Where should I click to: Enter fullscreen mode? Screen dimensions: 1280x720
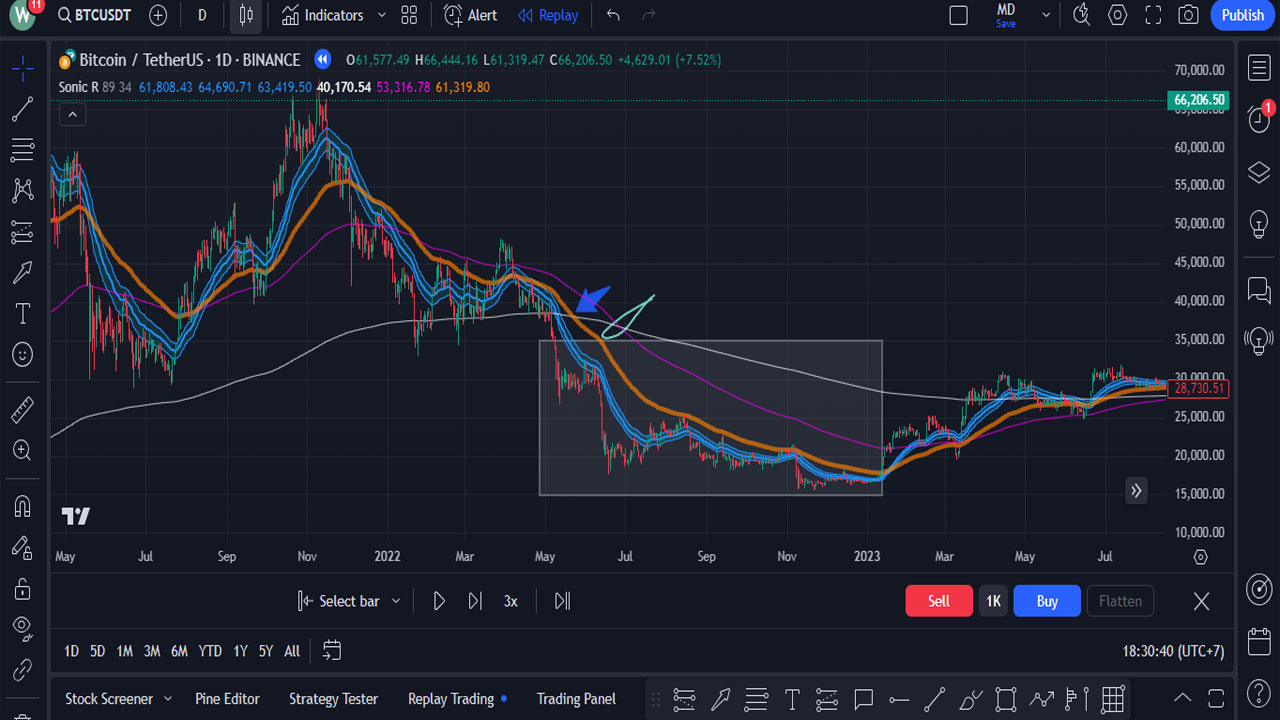pyautogui.click(x=1153, y=15)
